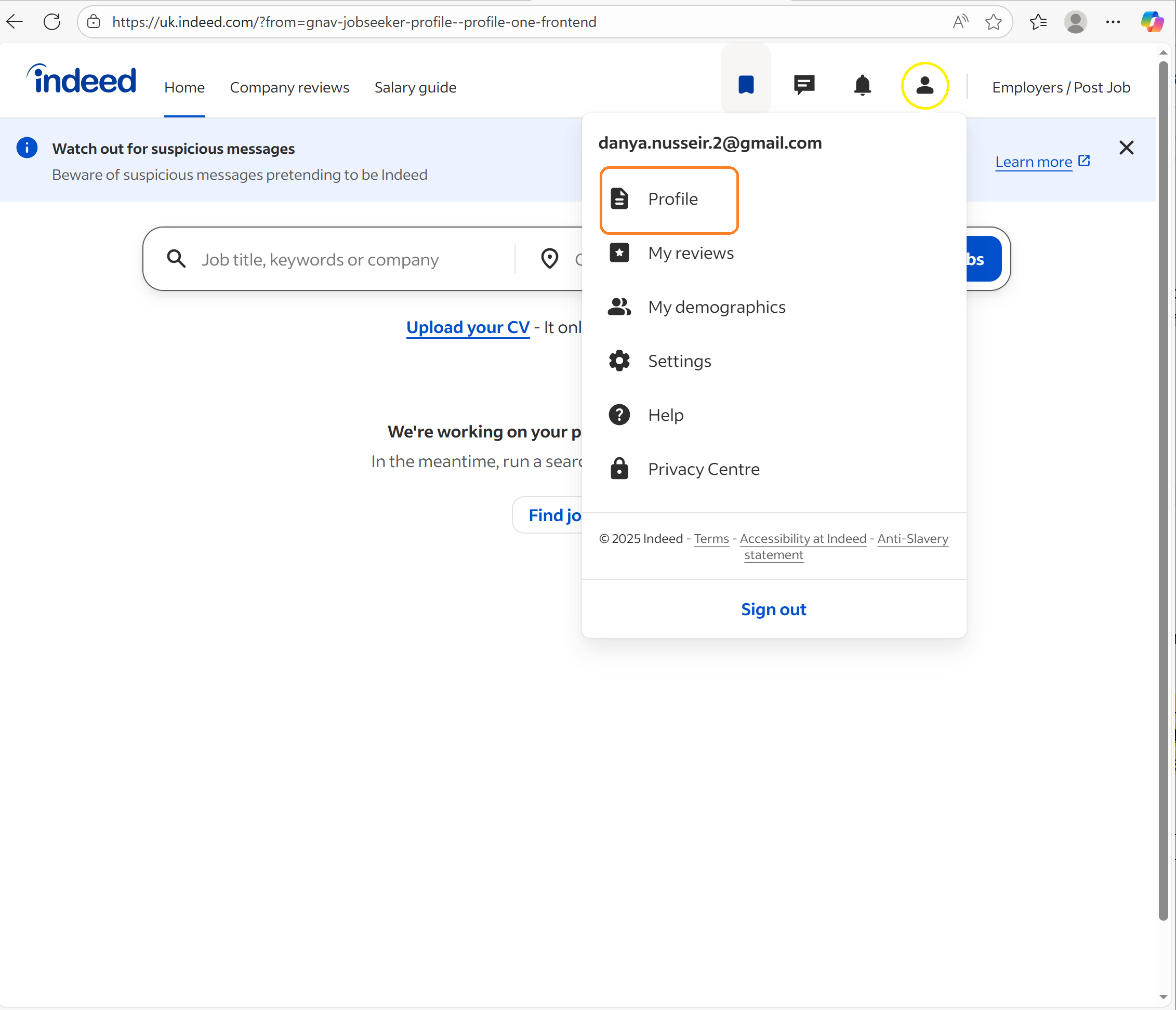Screen dimensions: 1176x1010
Task: Open the messages chat icon
Action: pyautogui.click(x=804, y=85)
